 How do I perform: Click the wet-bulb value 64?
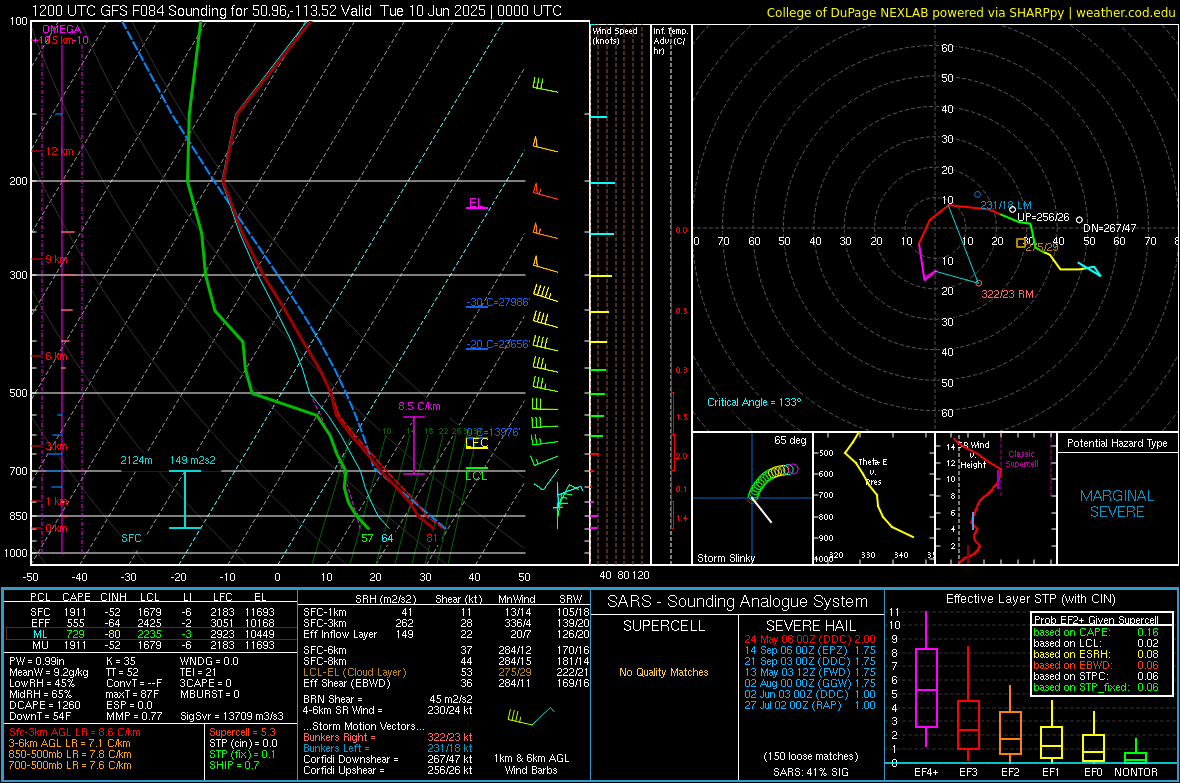(387, 538)
